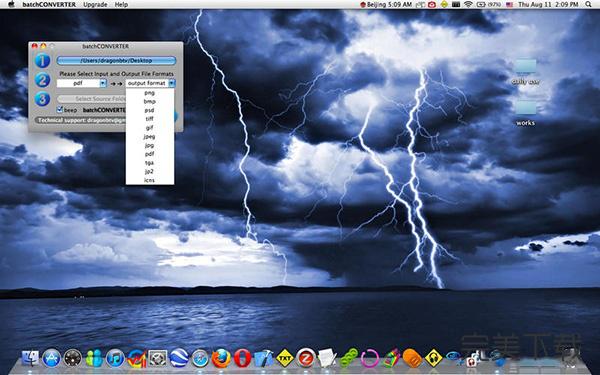Screen dimensions: 600x375
Task: Click the yellow diamond menu bar icon
Action: 444,5
